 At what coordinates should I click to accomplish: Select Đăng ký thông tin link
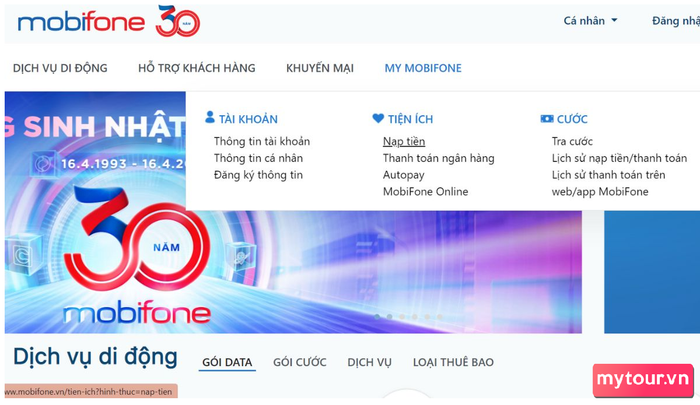click(258, 175)
